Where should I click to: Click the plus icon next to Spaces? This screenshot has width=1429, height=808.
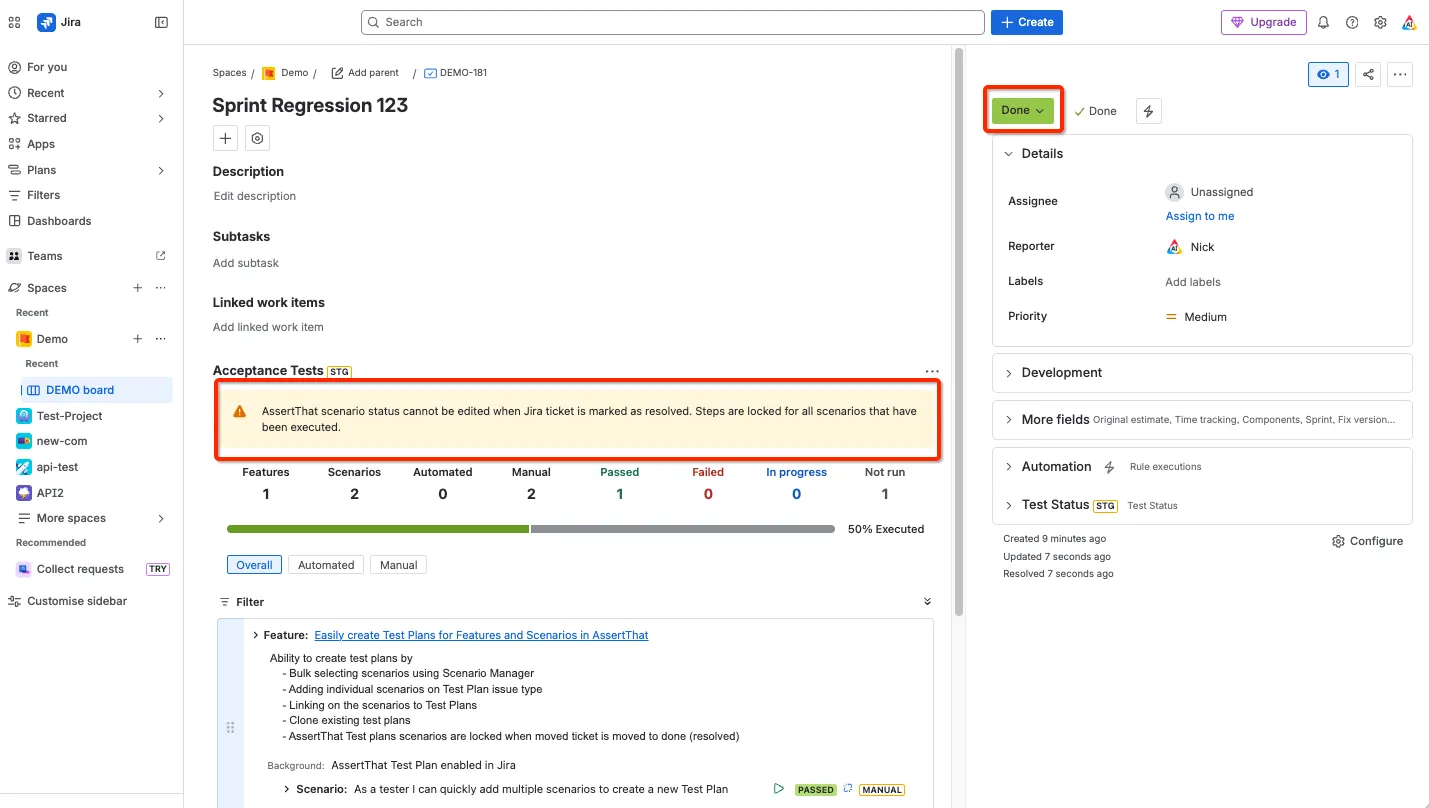138,288
